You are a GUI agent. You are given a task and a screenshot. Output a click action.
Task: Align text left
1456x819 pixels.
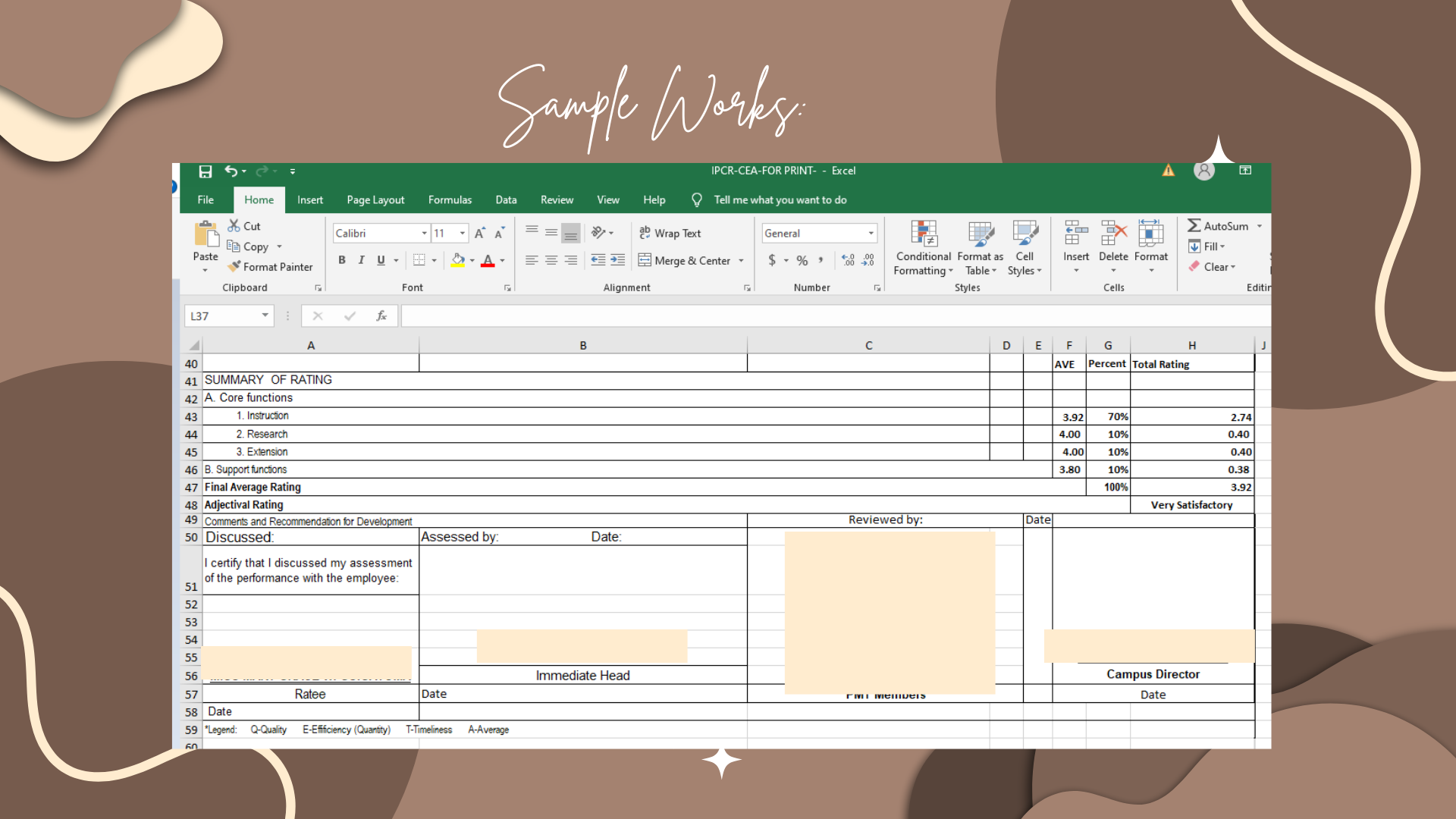click(532, 260)
